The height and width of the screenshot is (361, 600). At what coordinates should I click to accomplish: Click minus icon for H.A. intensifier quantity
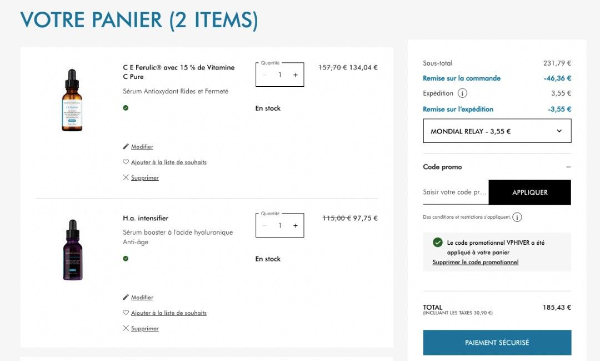[264, 226]
